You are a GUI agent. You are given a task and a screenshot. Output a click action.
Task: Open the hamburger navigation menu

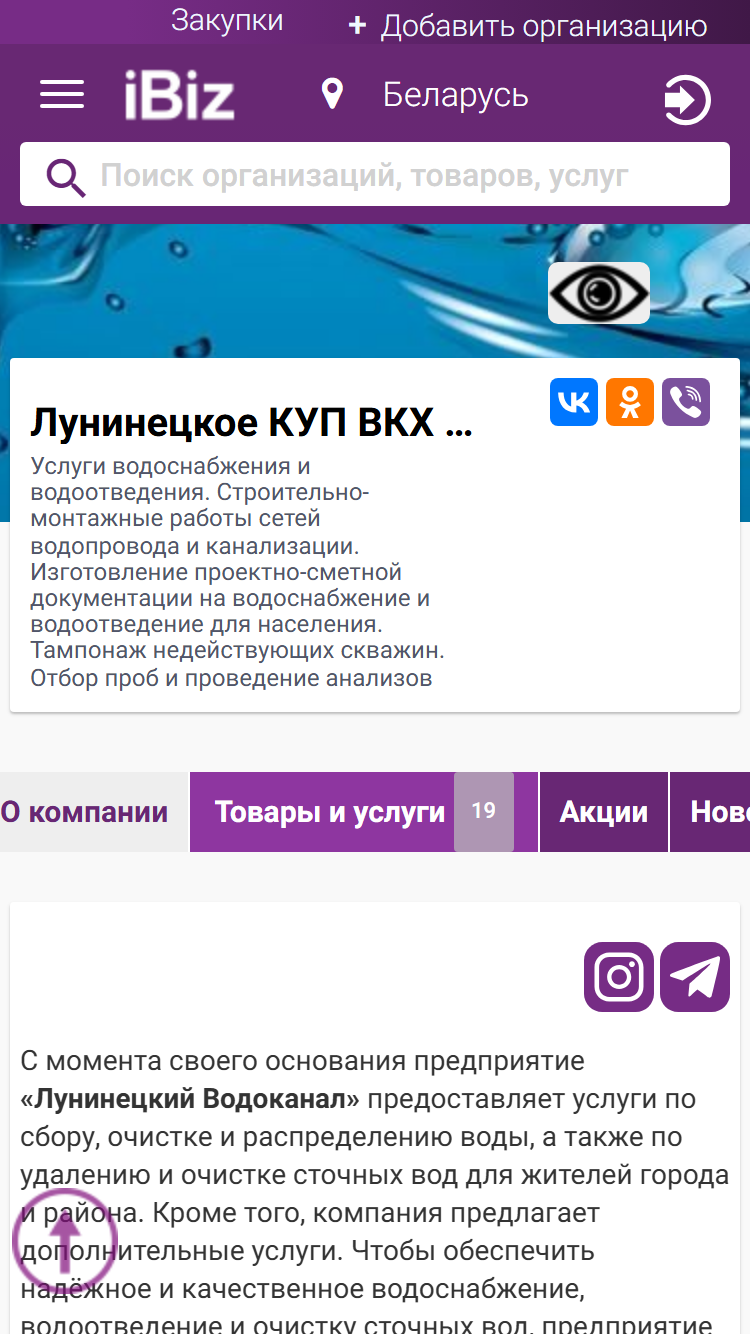click(x=62, y=95)
